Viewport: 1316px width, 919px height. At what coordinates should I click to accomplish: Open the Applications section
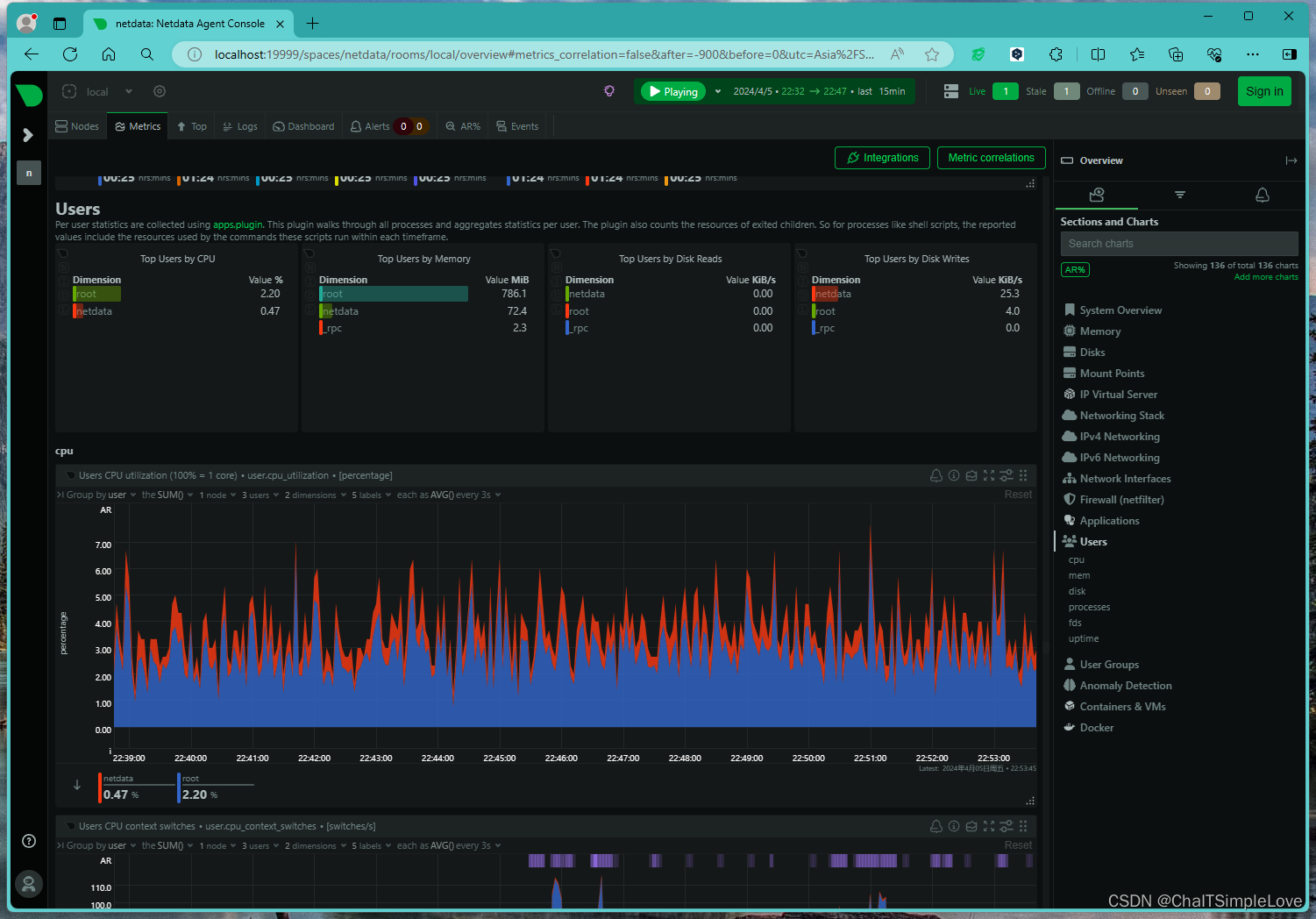[1109, 521]
